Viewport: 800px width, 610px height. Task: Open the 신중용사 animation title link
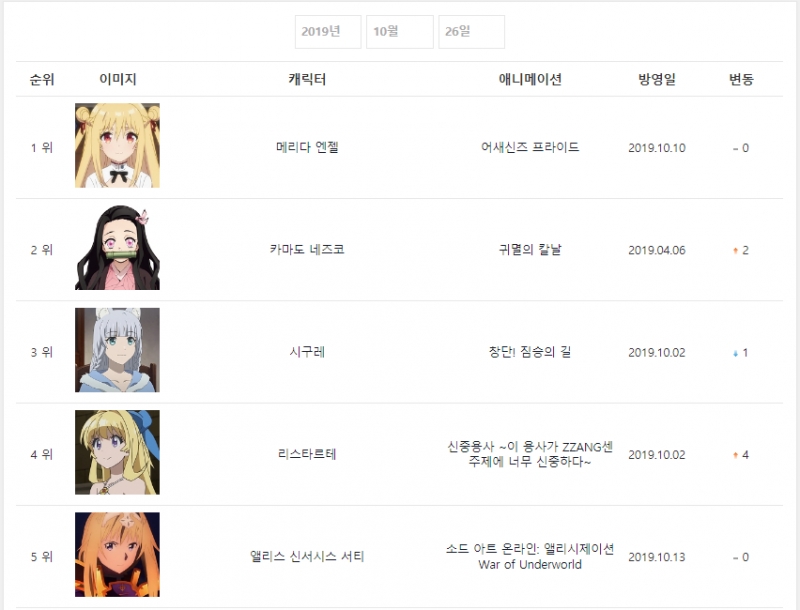(530, 454)
